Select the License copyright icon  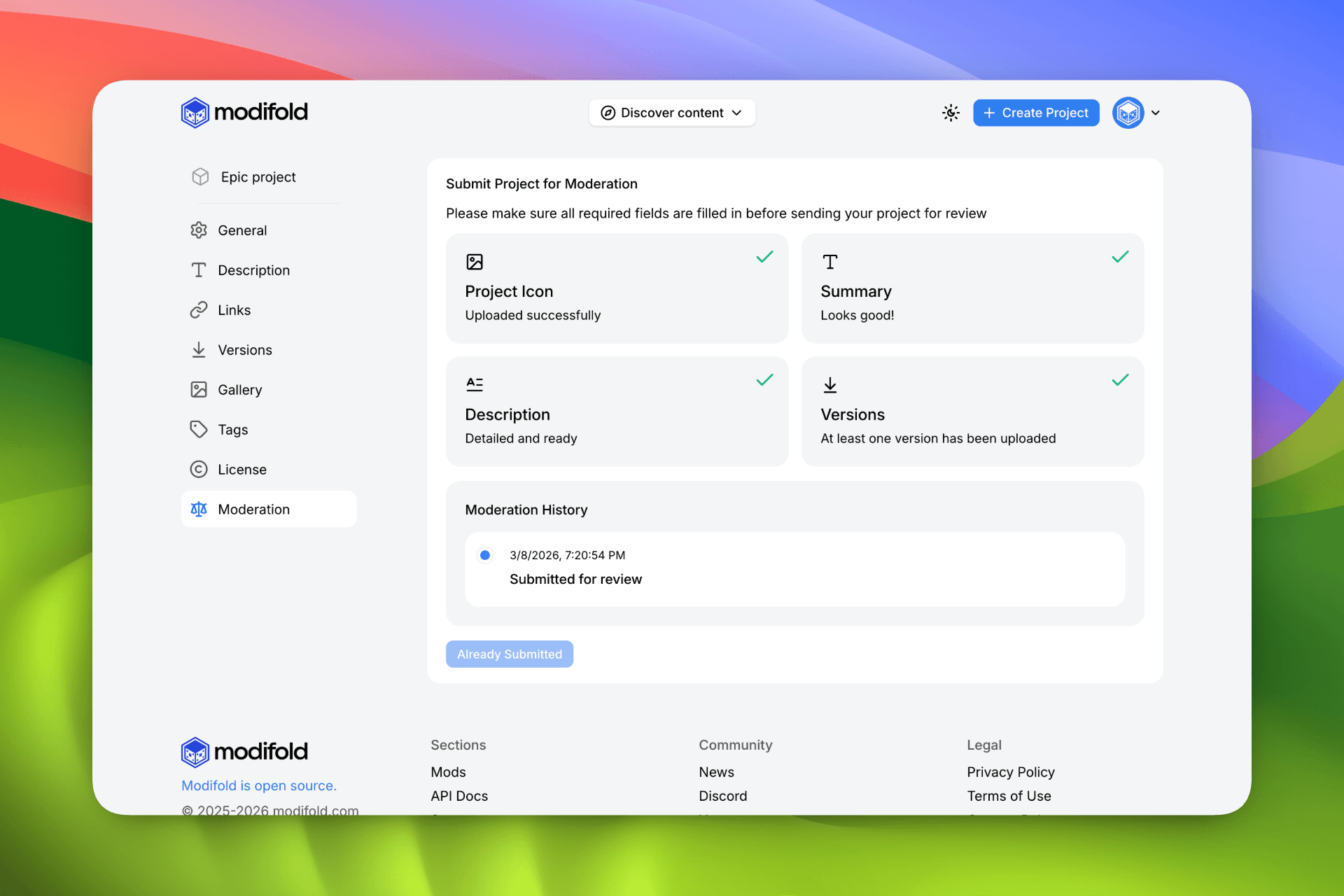pos(199,470)
